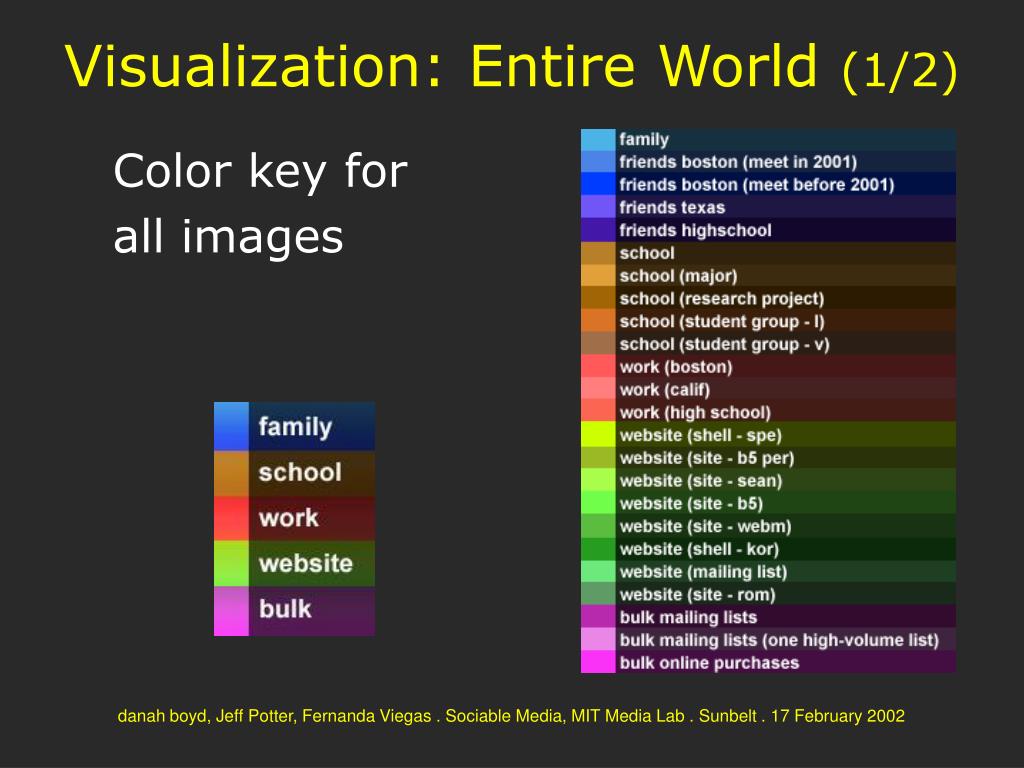Click the 'website (site - webm)' label

(x=705, y=526)
